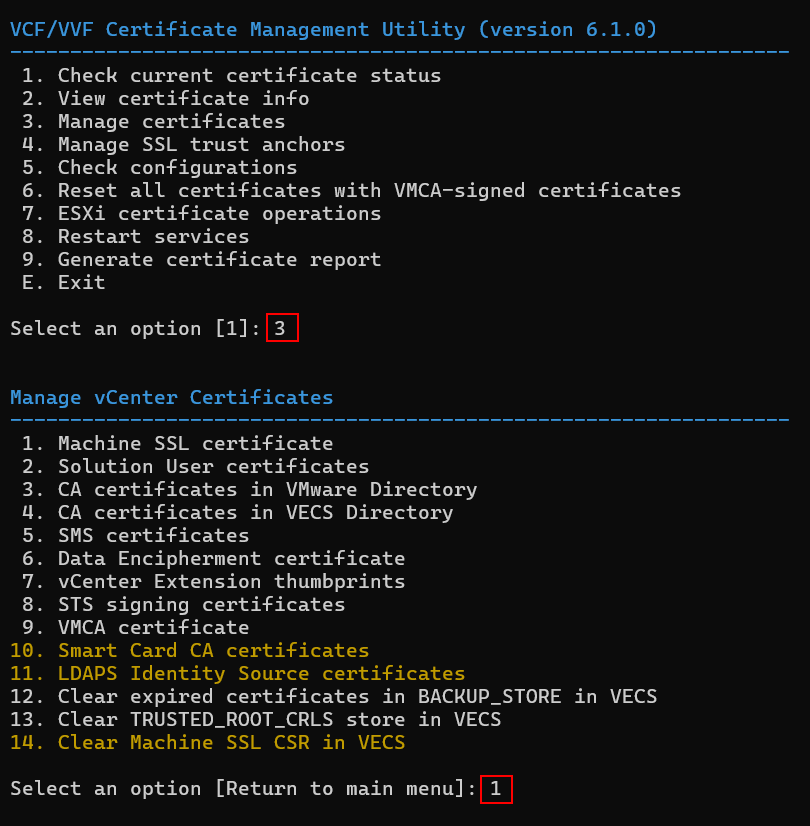Click the submenu option input showing 1

point(496,789)
